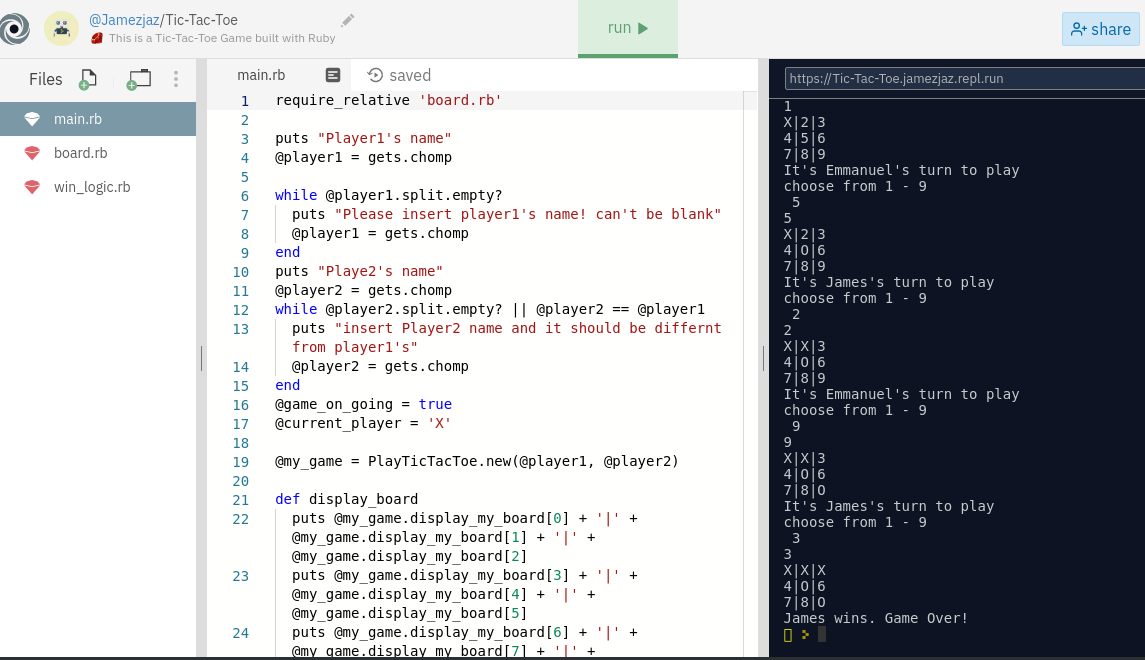Click the 'def display_board' code line
The width and height of the screenshot is (1145, 660).
346,499
